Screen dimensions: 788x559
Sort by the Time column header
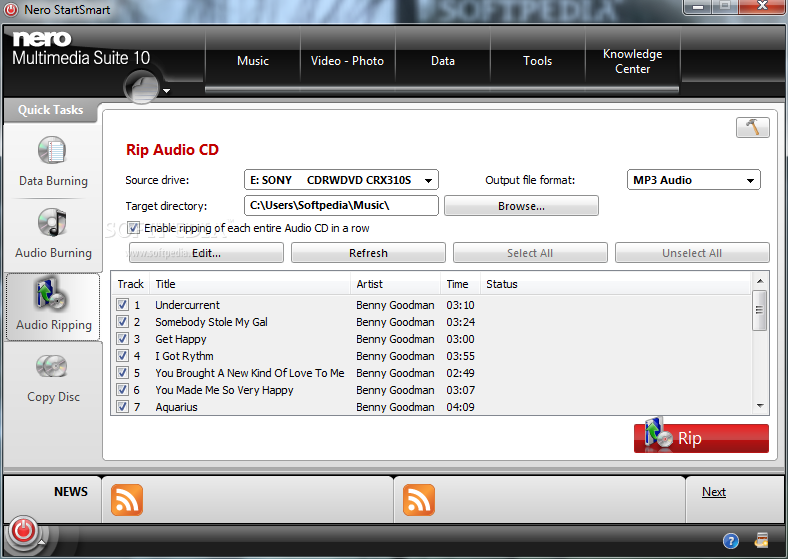click(461, 284)
